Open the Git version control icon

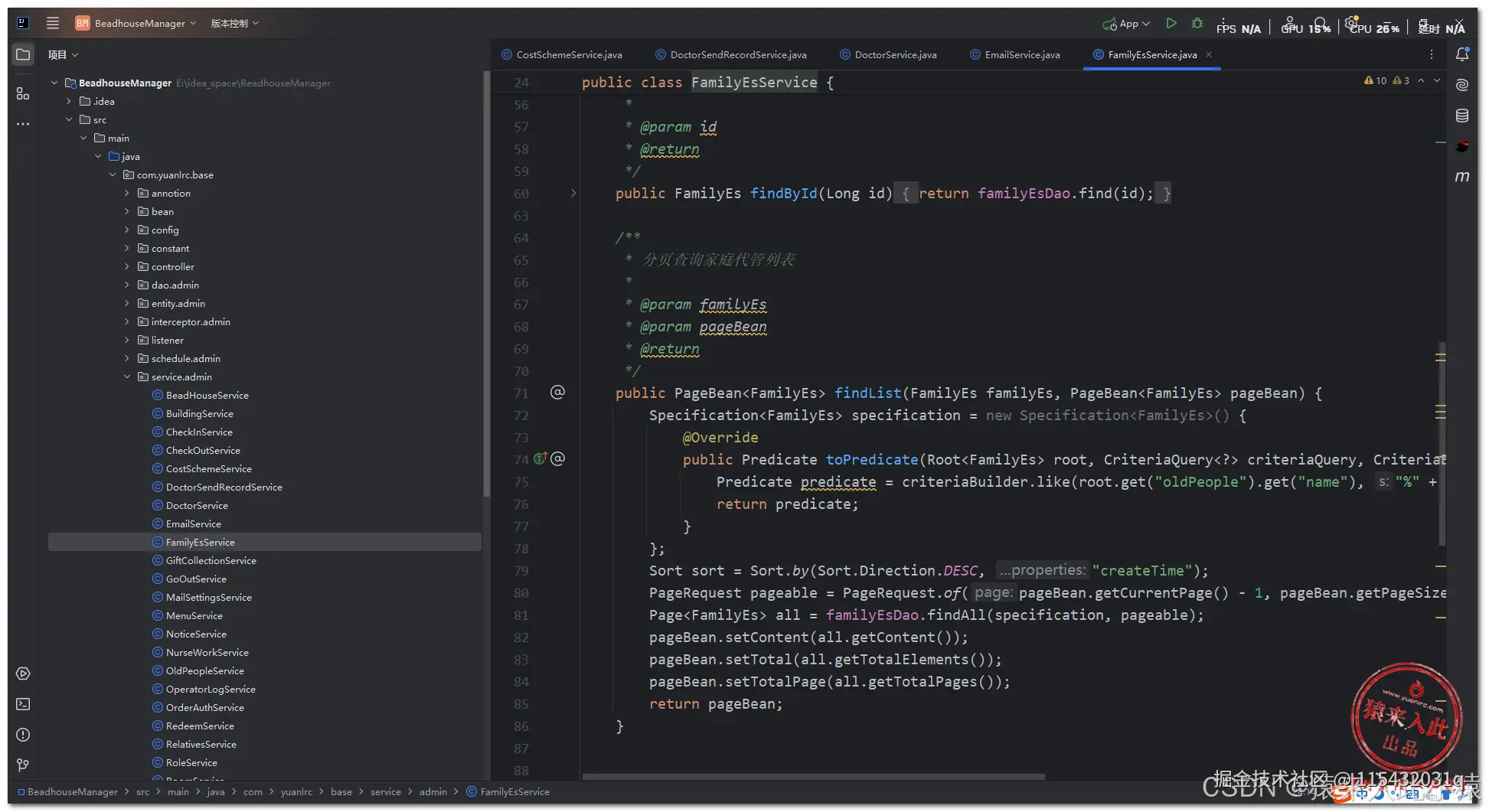23,765
